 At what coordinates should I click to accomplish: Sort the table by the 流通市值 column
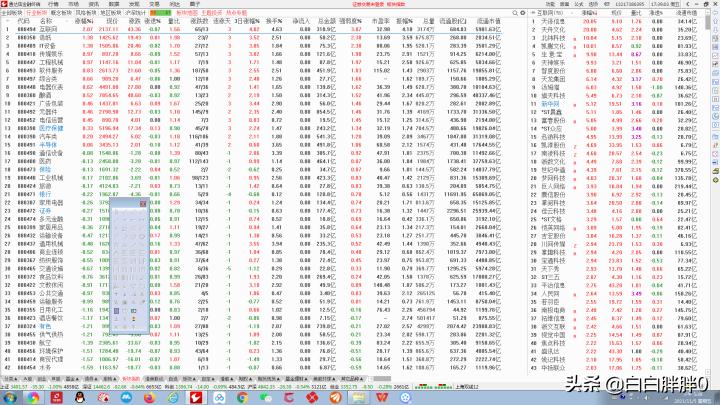489,21
